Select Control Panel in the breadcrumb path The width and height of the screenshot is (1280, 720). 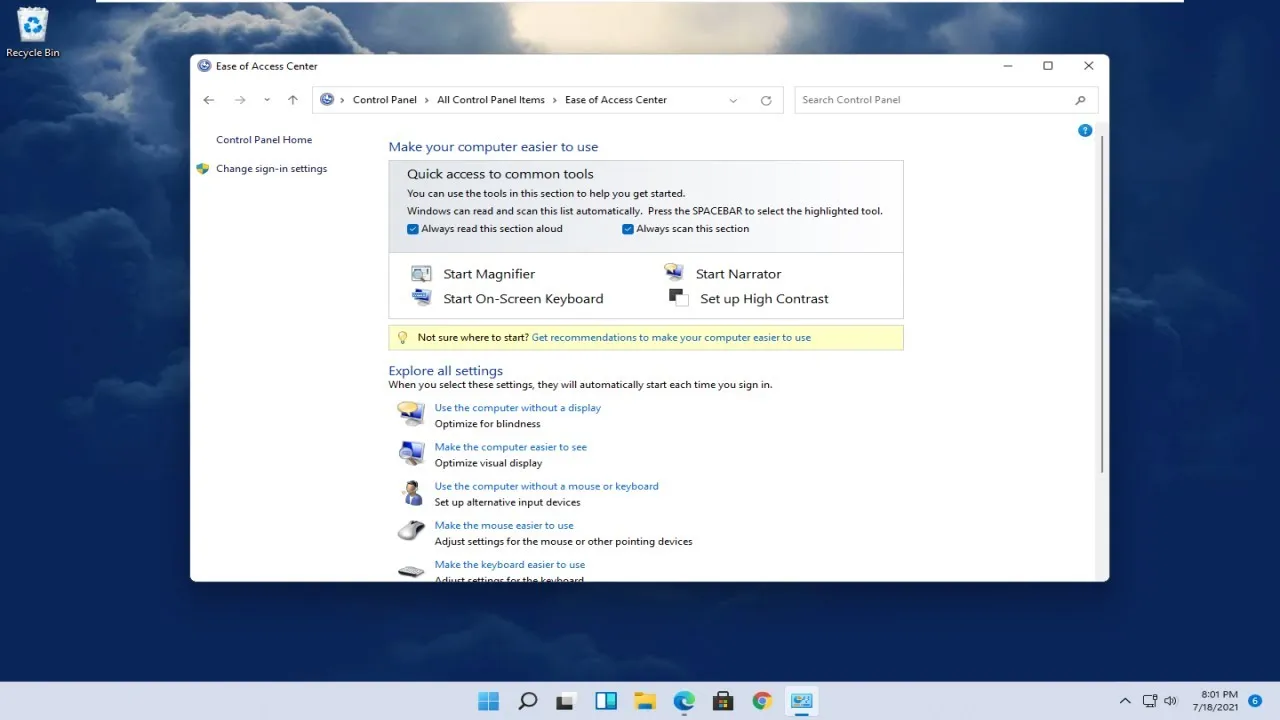coord(385,100)
